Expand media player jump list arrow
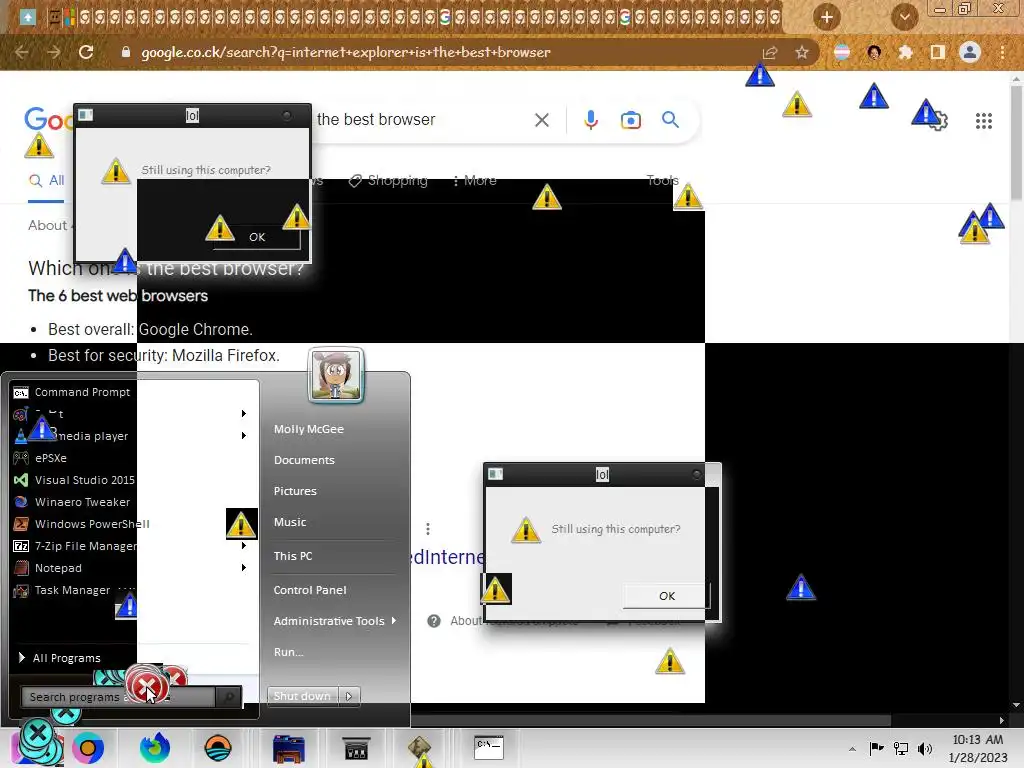This screenshot has width=1024, height=768. tap(244, 436)
